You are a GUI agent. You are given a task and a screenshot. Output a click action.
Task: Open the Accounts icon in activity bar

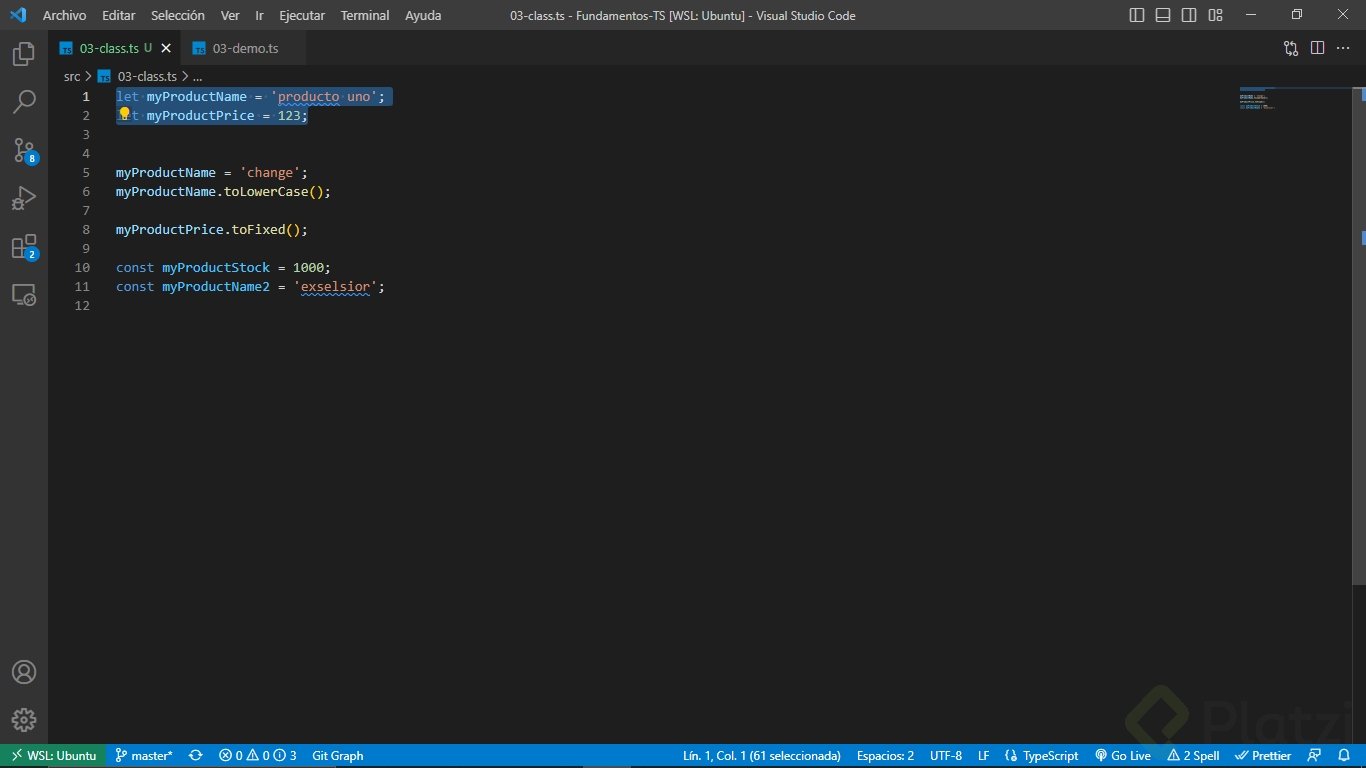[24, 672]
